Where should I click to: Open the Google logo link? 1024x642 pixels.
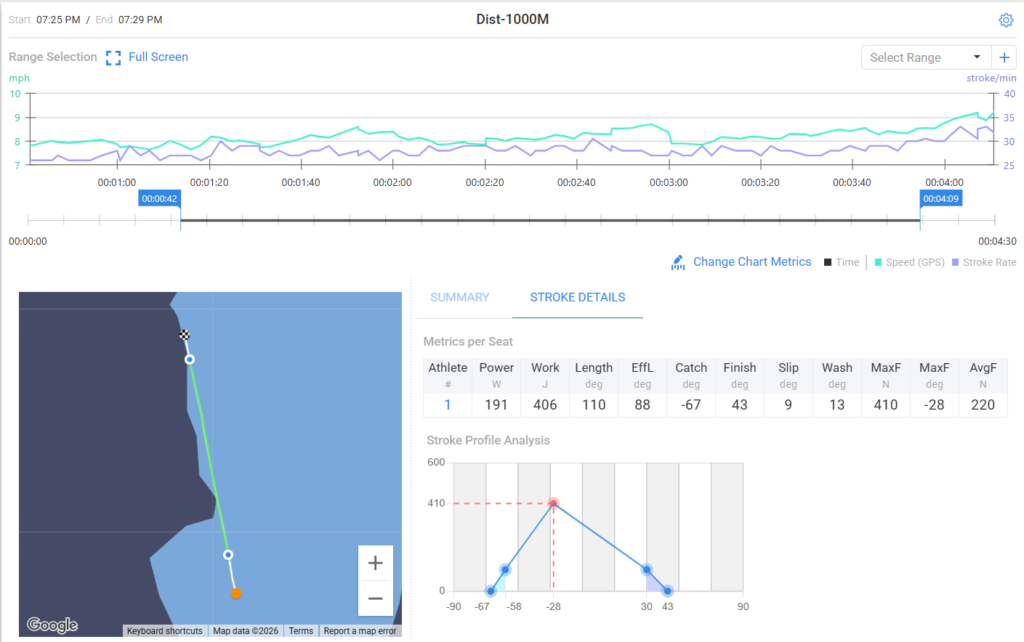pyautogui.click(x=52, y=625)
